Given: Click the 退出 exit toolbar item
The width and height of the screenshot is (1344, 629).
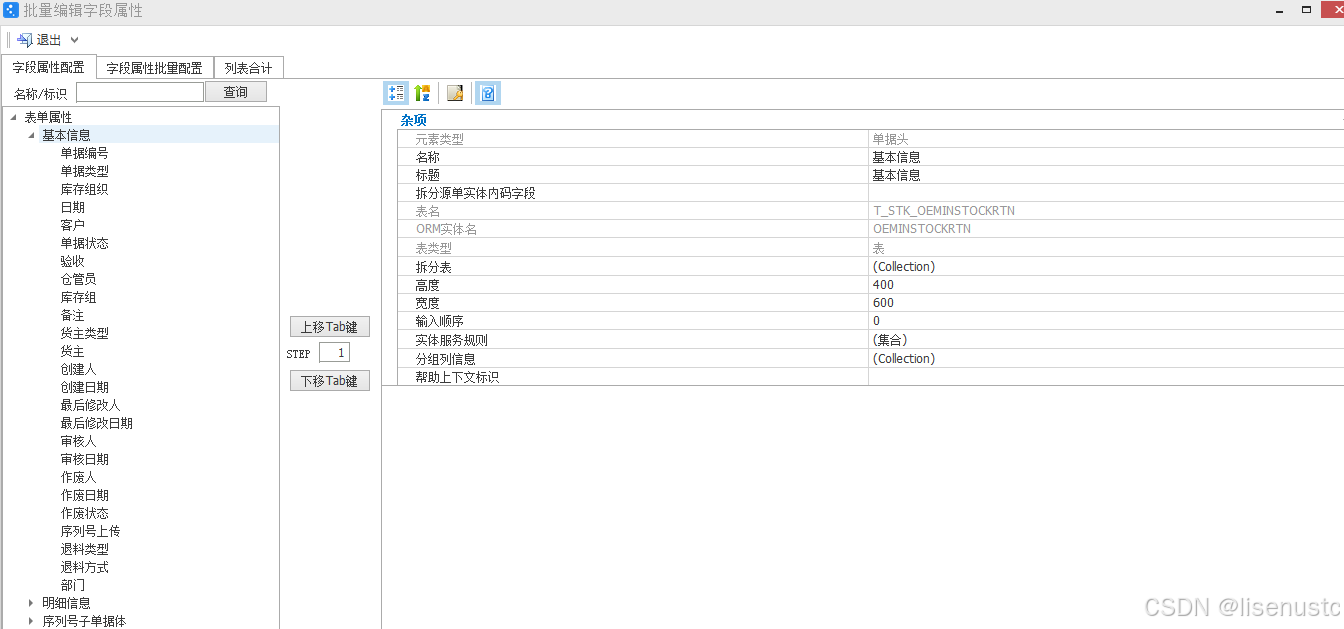Looking at the screenshot, I should point(40,40).
